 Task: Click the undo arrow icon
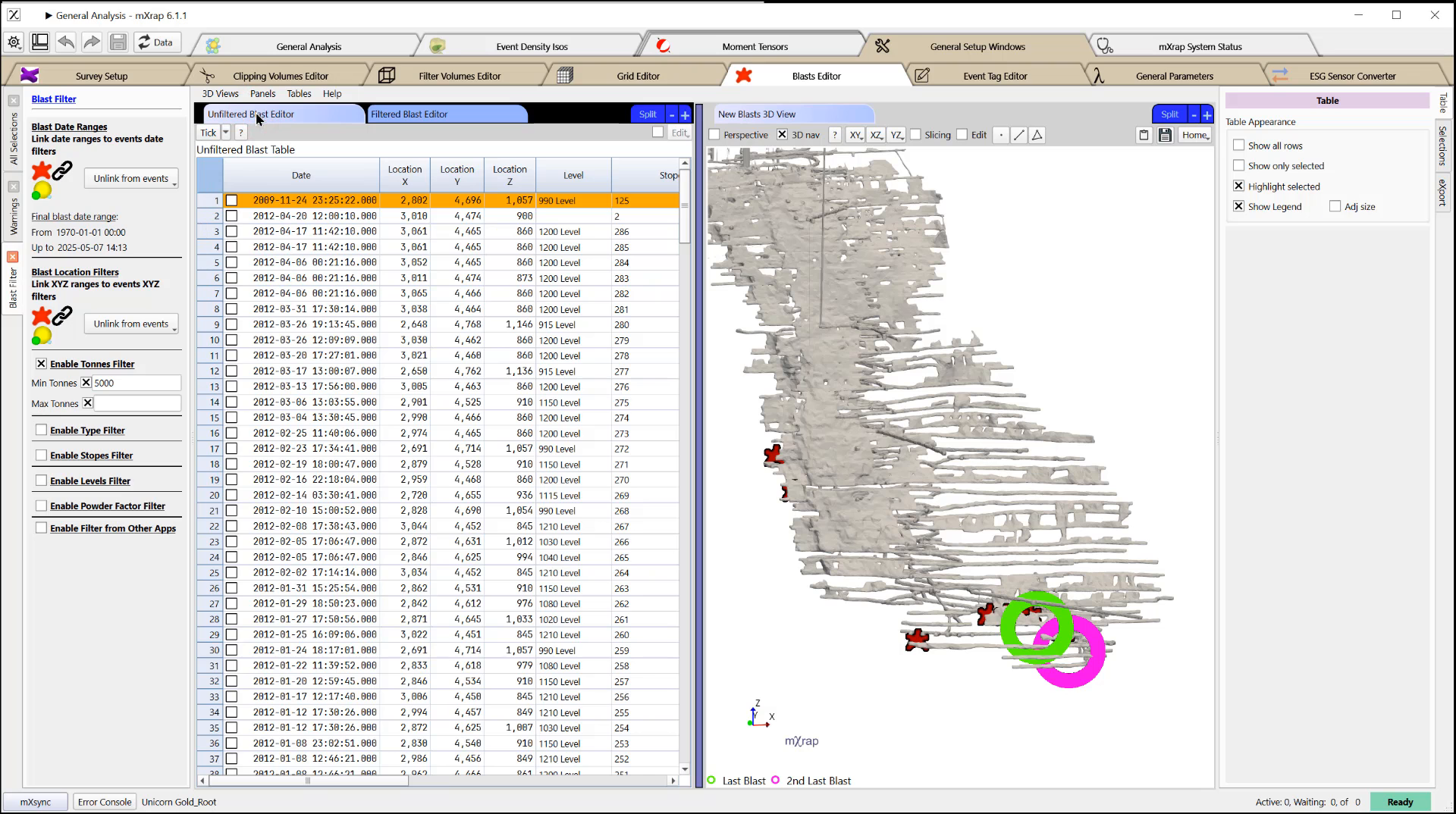66,42
